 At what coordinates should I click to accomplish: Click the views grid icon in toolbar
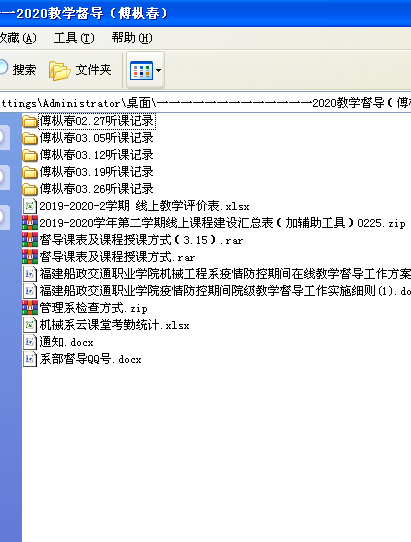coord(141,71)
